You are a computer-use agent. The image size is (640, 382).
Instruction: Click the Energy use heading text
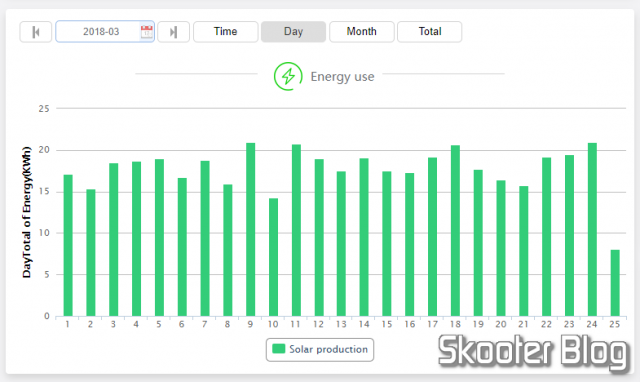pyautogui.click(x=342, y=77)
